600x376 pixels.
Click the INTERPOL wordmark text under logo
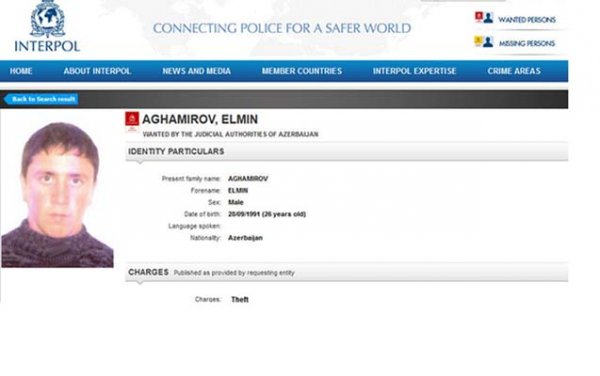(x=47, y=46)
